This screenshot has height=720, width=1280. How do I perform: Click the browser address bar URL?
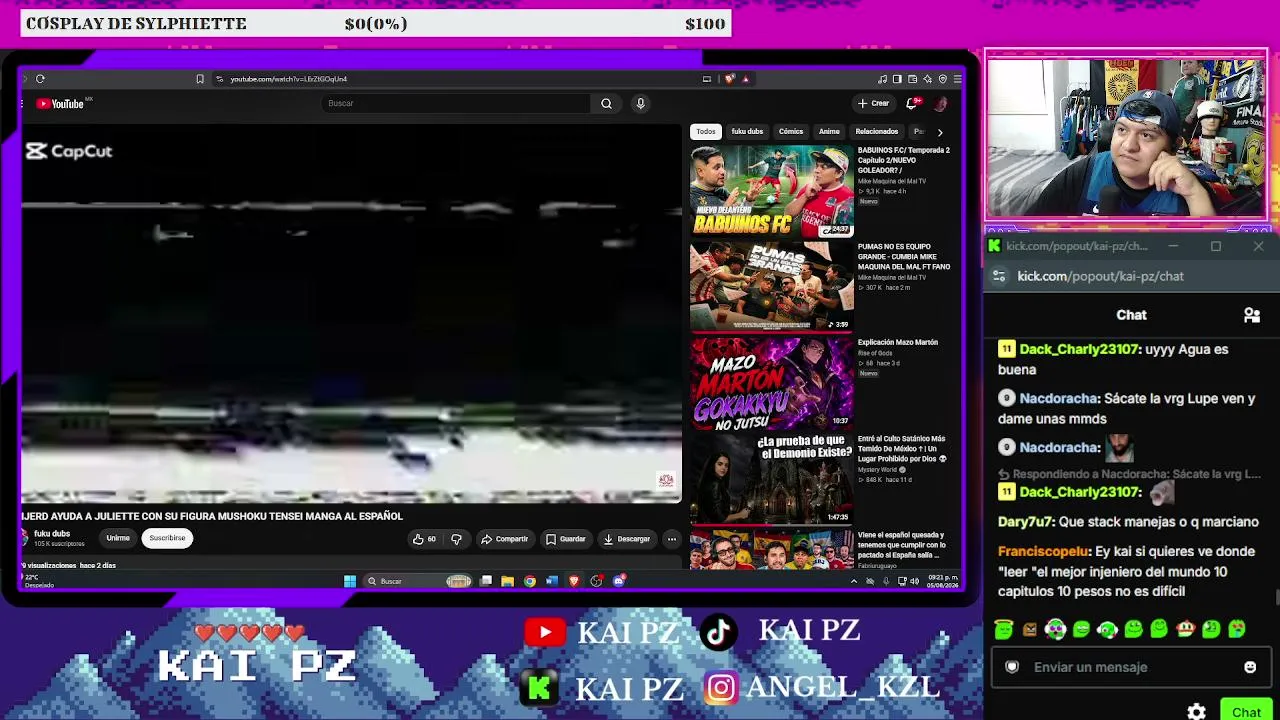(x=289, y=79)
